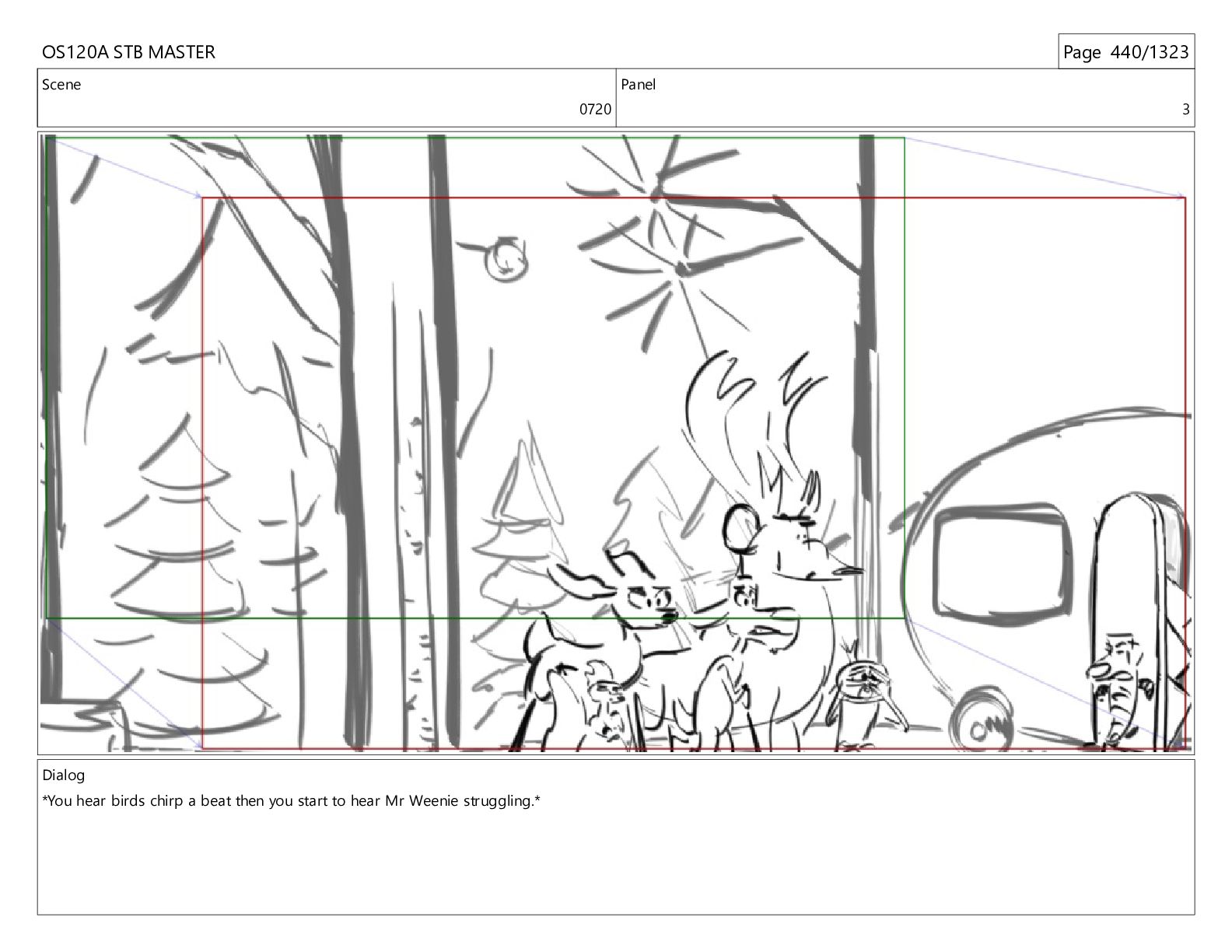The width and height of the screenshot is (1232, 952).
Task: Click the scene number '0720'
Action: 595,110
